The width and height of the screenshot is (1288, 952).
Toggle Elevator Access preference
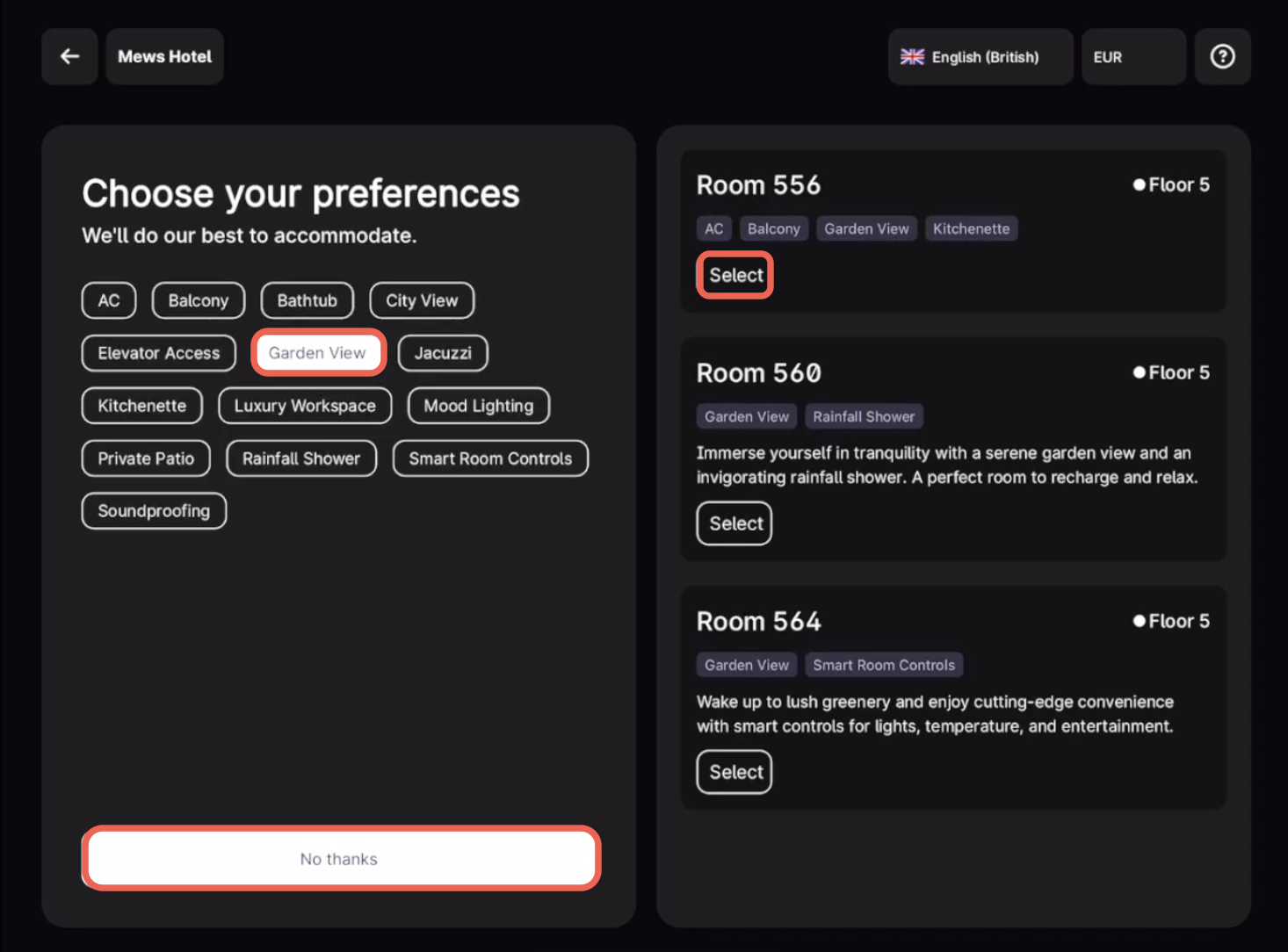tap(159, 353)
